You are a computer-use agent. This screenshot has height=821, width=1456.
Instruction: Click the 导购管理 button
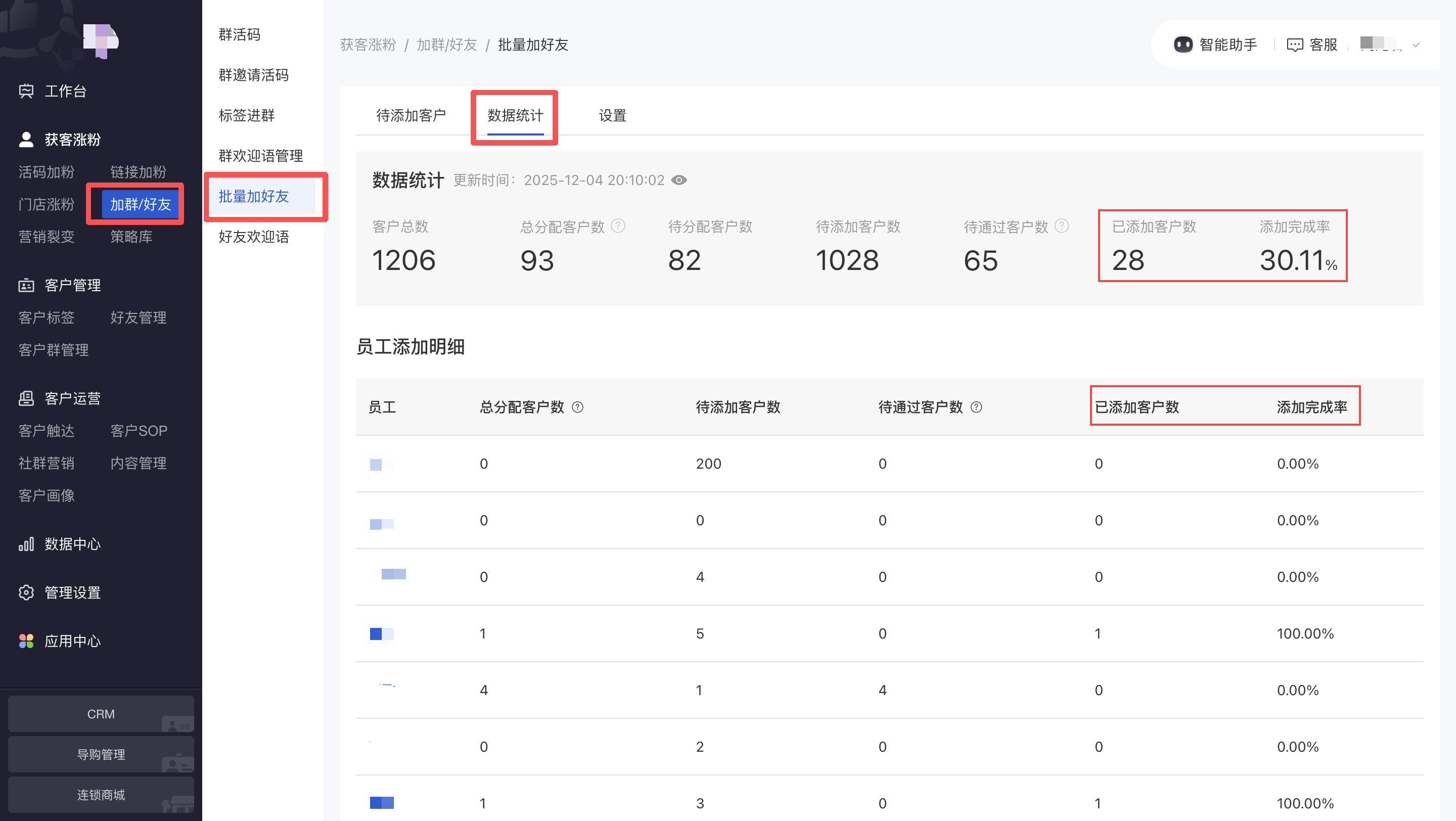(x=101, y=754)
